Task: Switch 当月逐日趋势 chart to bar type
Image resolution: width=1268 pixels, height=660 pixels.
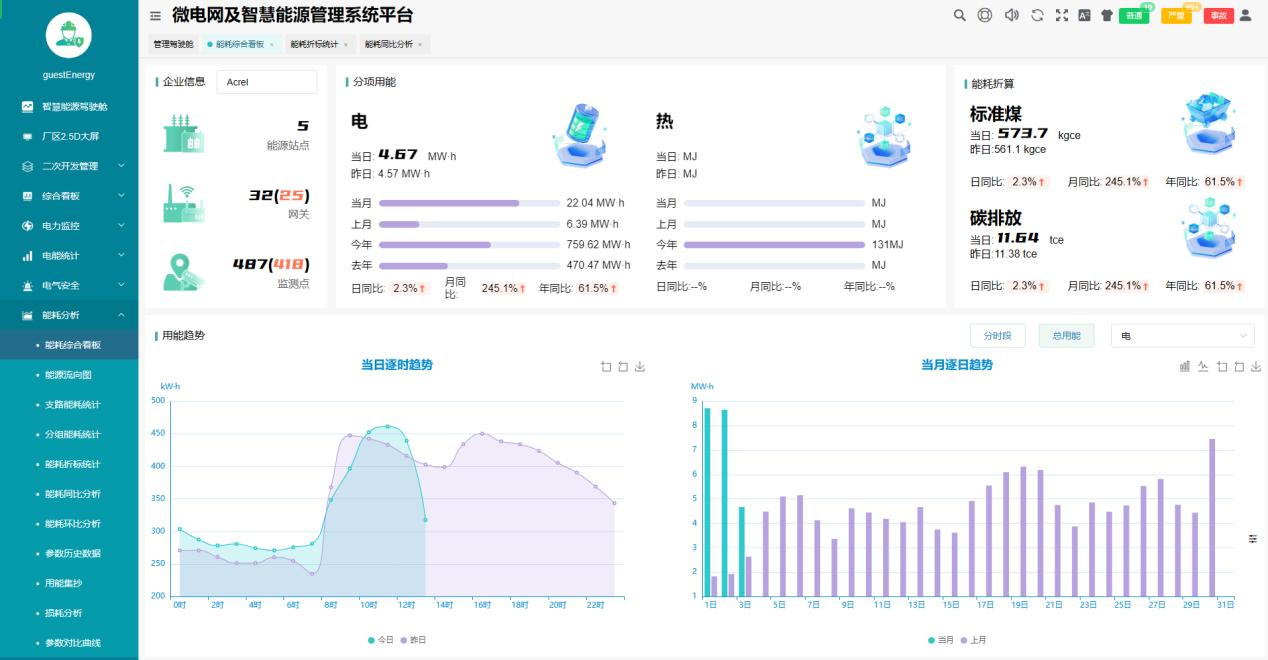Action: (x=1185, y=366)
